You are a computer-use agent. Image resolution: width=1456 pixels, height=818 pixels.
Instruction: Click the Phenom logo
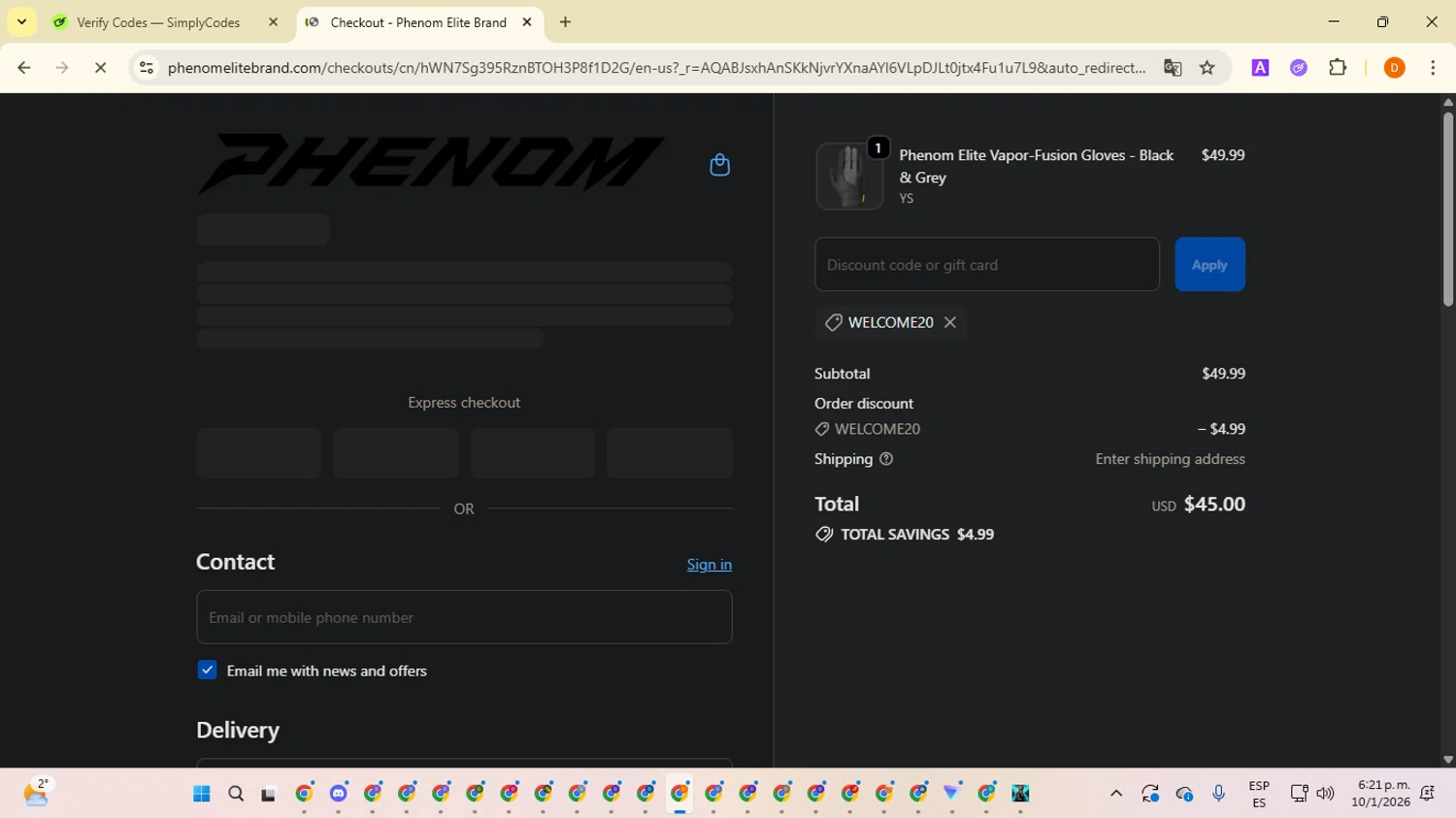pyautogui.click(x=431, y=163)
